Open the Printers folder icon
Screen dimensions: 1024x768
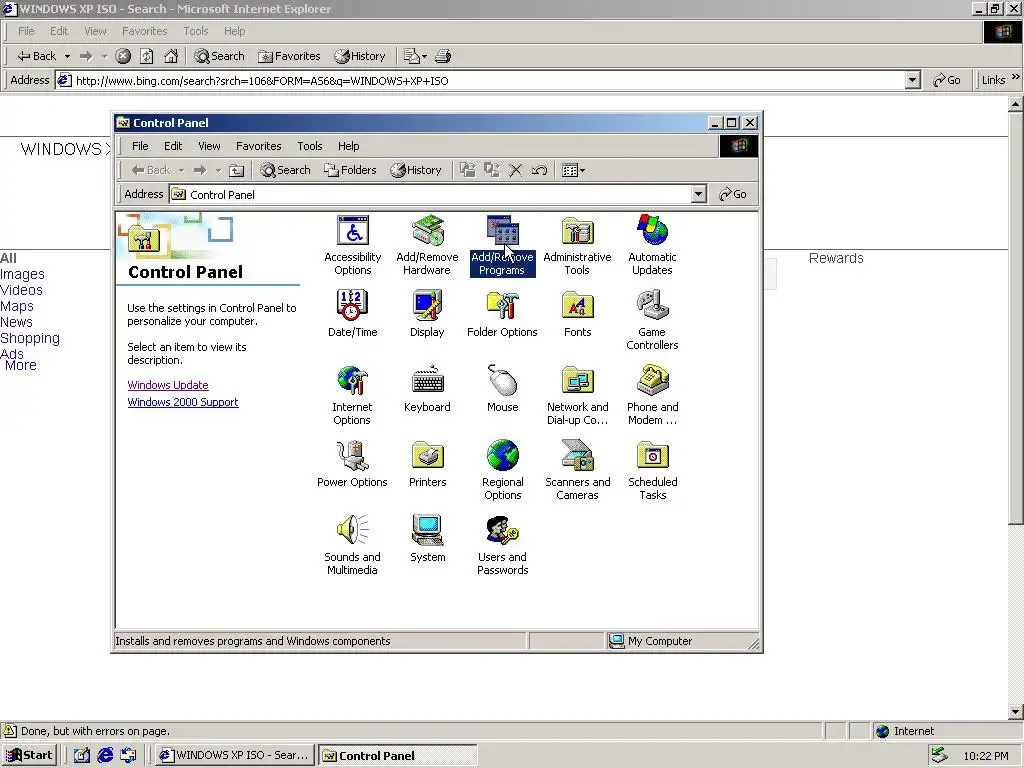point(427,464)
